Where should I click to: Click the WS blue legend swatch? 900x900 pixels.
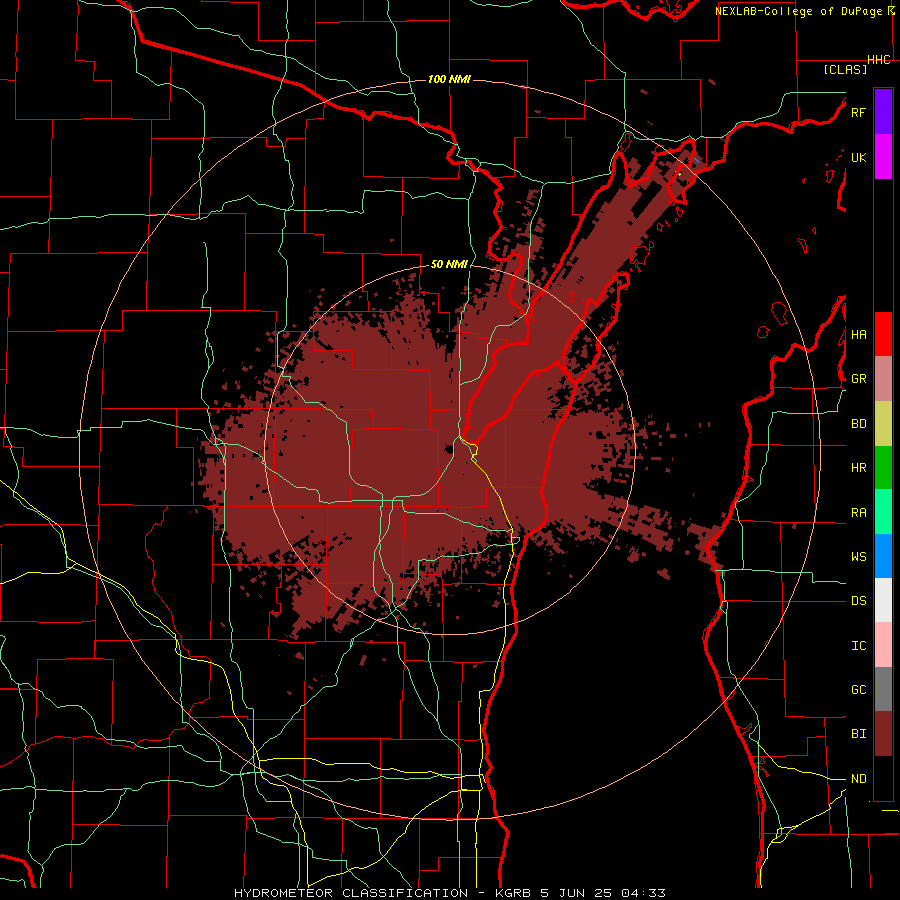pyautogui.click(x=883, y=556)
